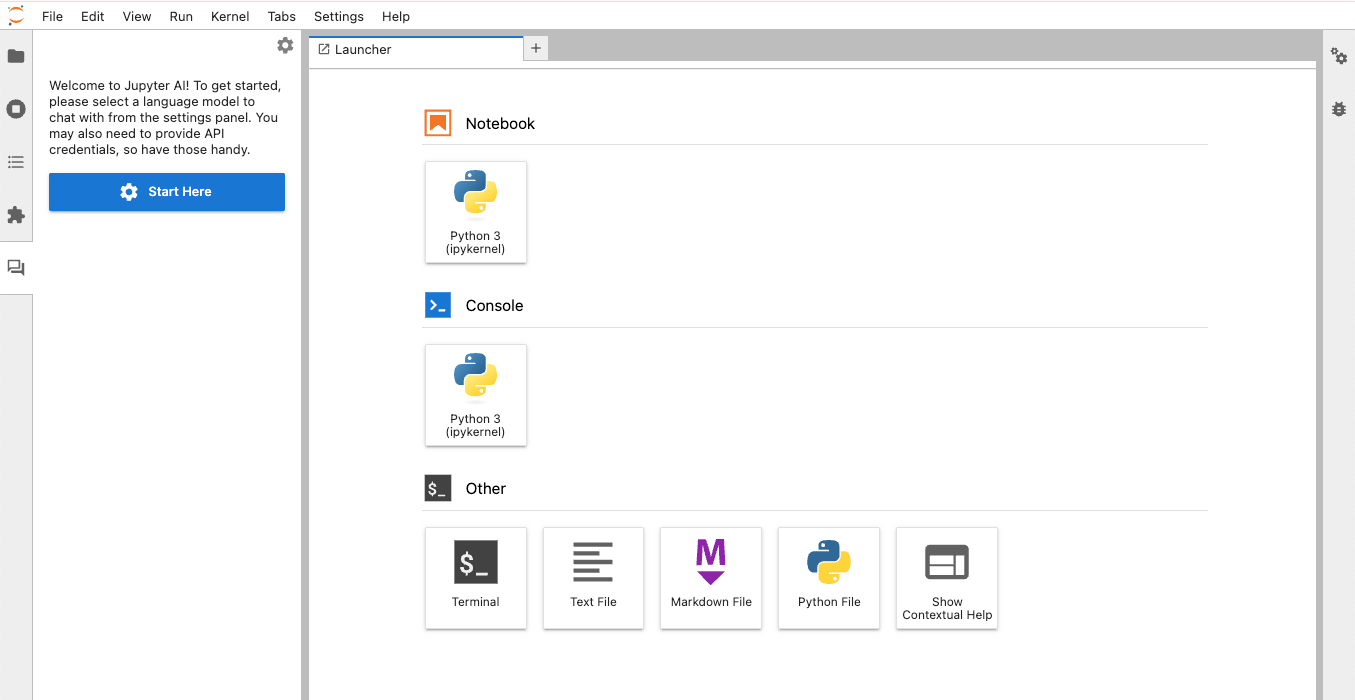Screen dimensions: 1355x700
Task: Open the Kernel menu
Action: [x=230, y=16]
